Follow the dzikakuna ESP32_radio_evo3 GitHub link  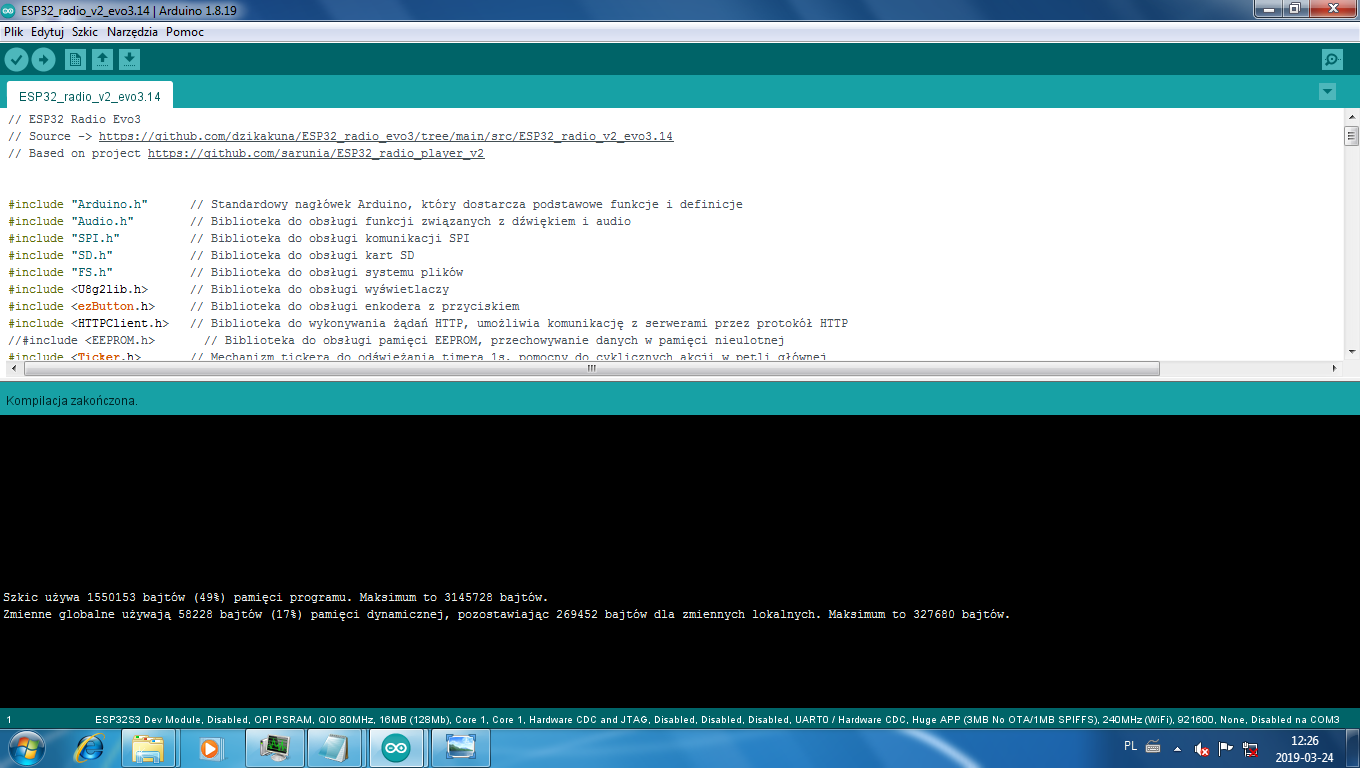(x=386, y=136)
